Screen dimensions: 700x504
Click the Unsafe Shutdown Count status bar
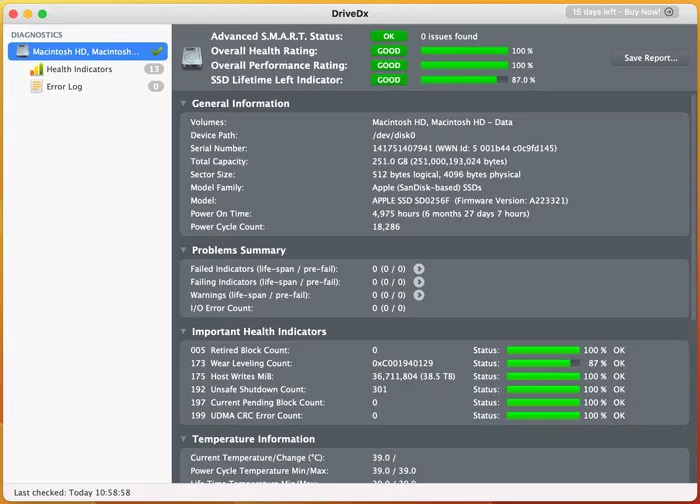point(543,389)
